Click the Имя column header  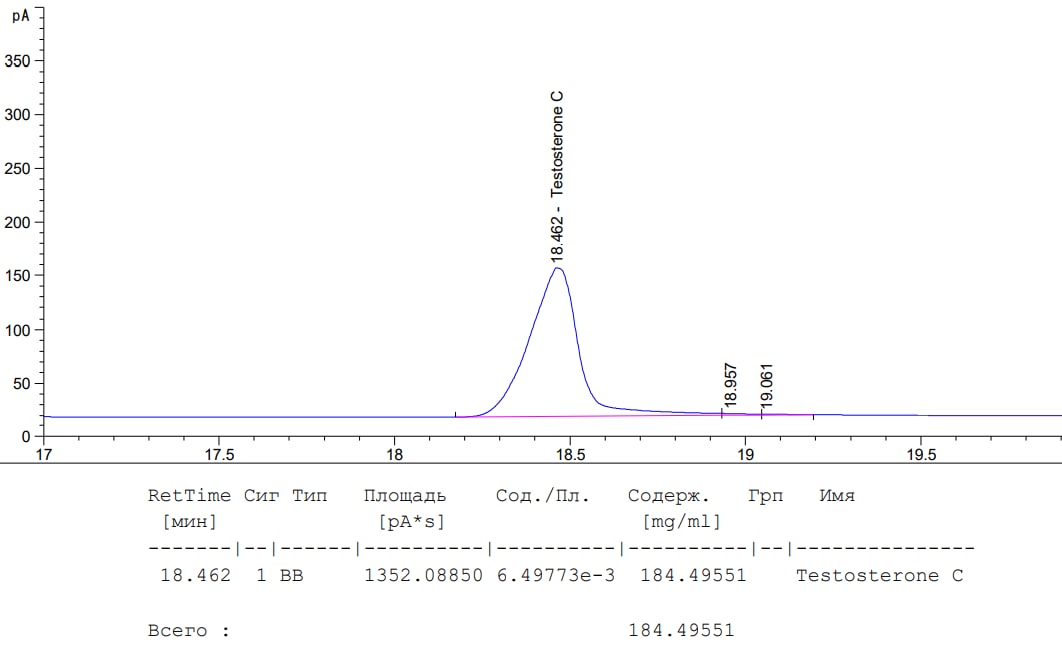click(x=837, y=495)
